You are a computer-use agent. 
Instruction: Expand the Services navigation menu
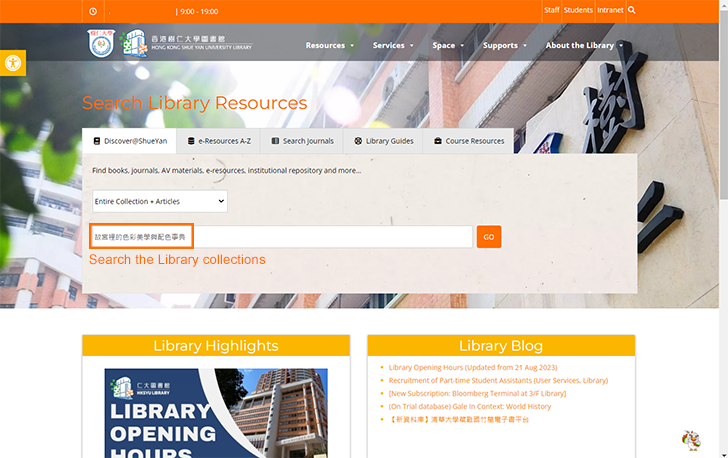(x=393, y=45)
